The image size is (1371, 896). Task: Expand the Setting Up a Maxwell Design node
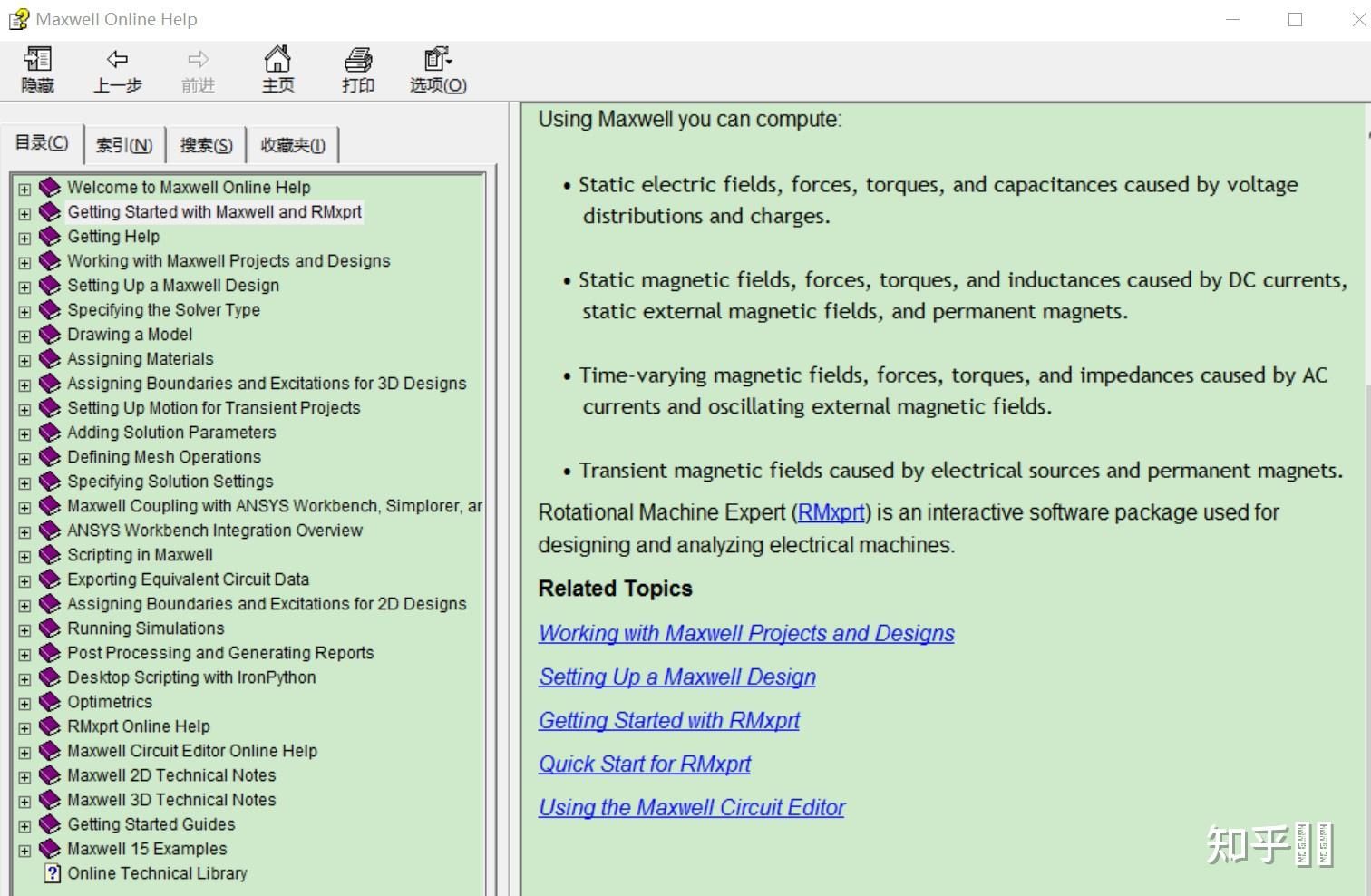click(x=24, y=287)
